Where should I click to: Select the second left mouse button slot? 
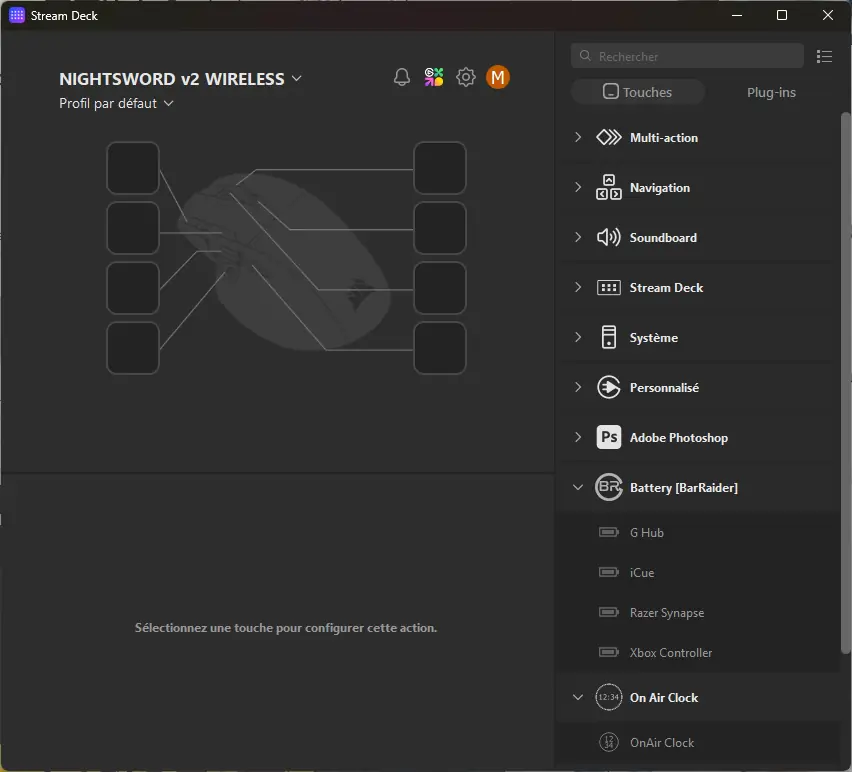[133, 228]
